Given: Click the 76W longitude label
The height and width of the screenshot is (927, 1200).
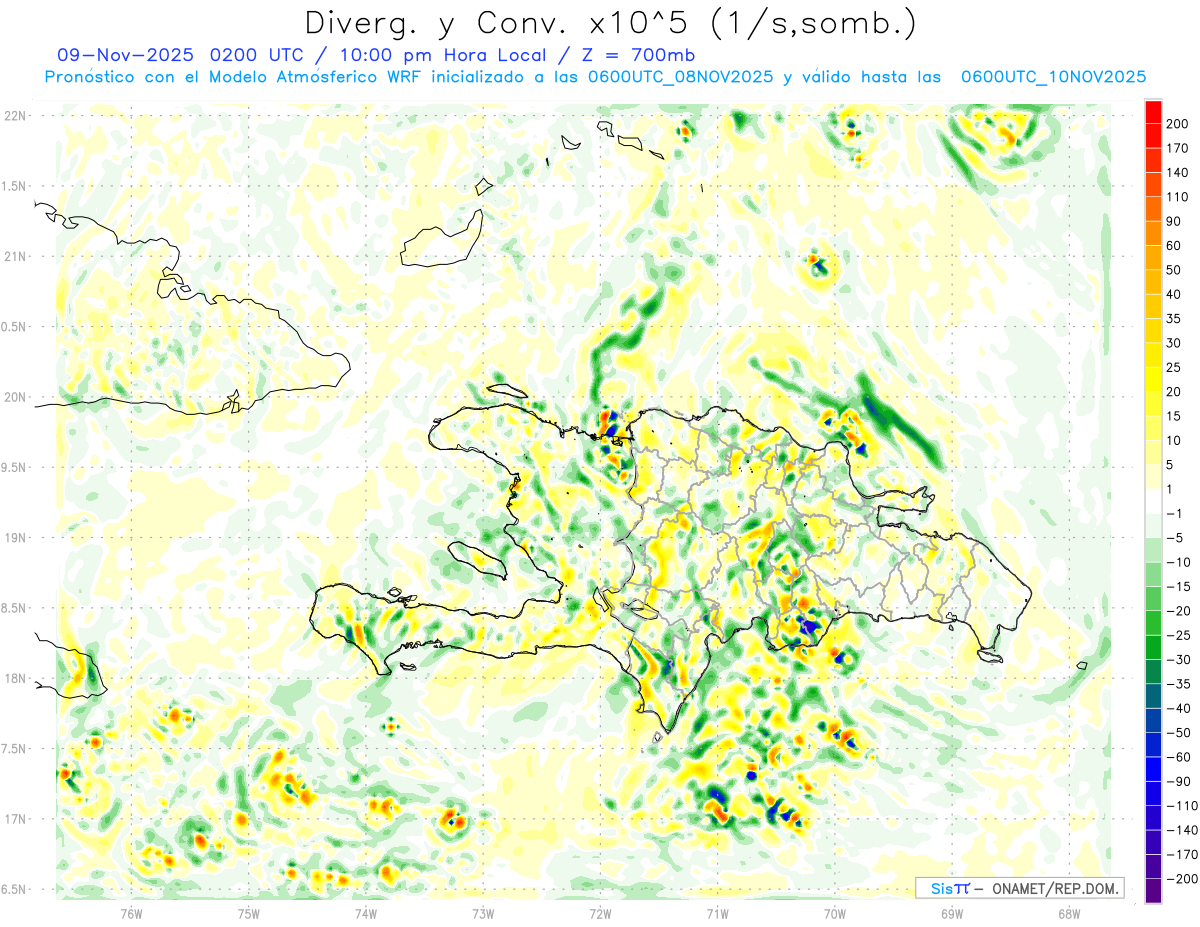Looking at the screenshot, I should [x=131, y=914].
